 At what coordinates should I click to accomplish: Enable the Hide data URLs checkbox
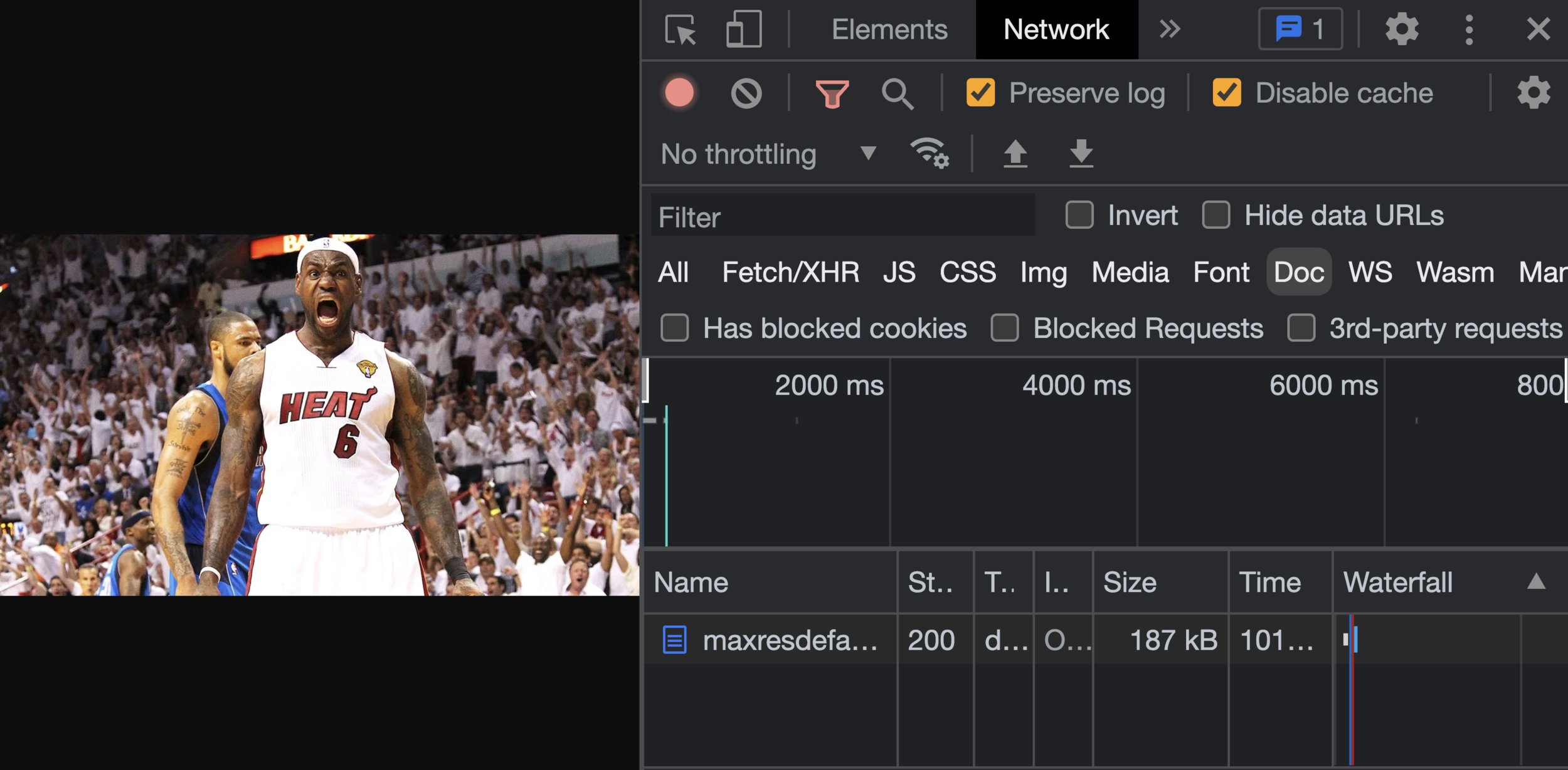[1216, 215]
